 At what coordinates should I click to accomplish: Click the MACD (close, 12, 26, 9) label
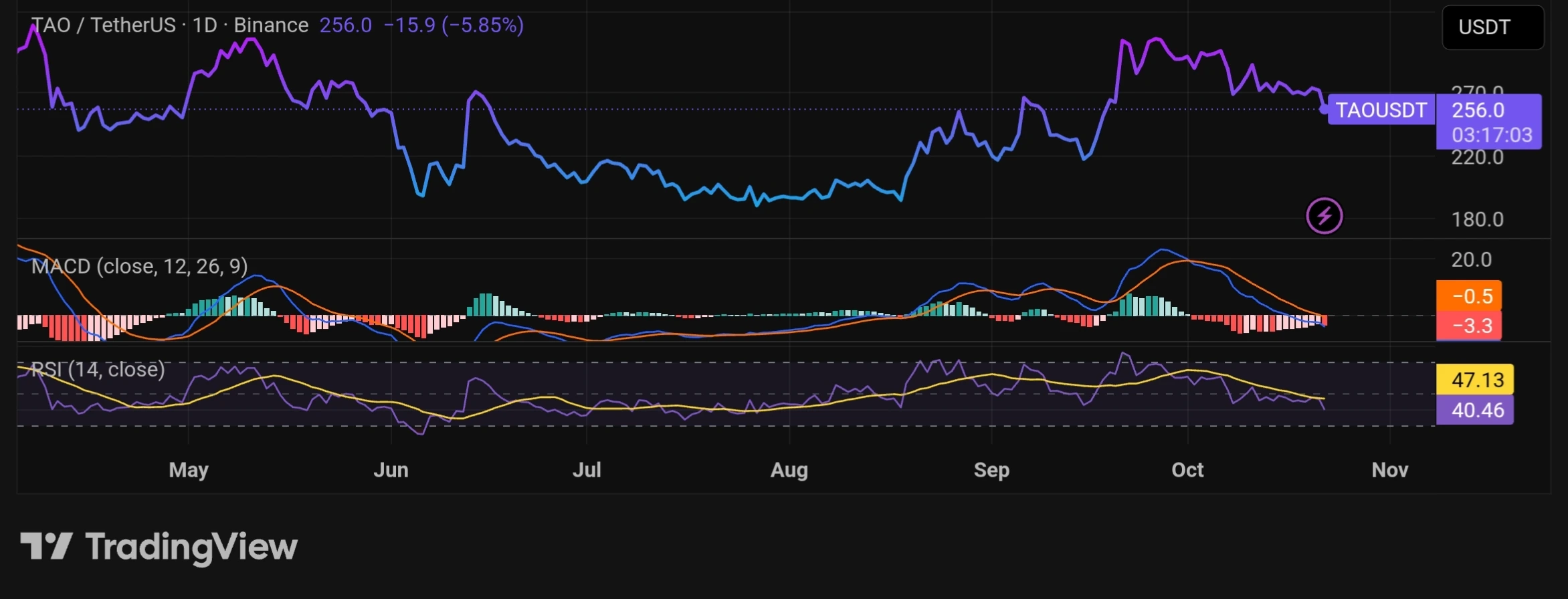(140, 266)
